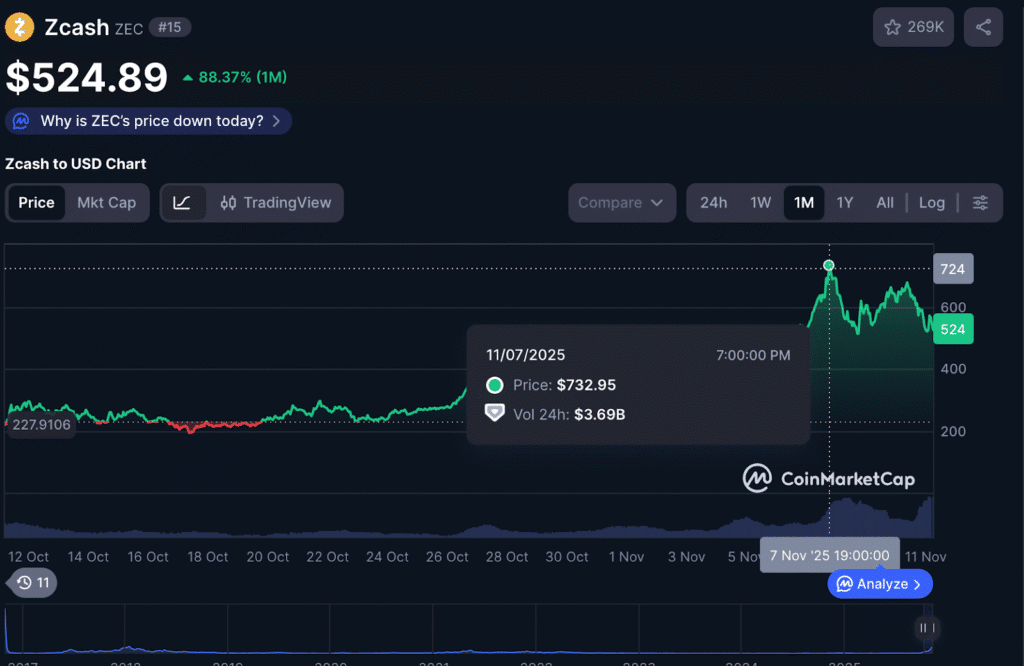This screenshot has height=666, width=1024.
Task: Click the share icon button
Action: [983, 27]
